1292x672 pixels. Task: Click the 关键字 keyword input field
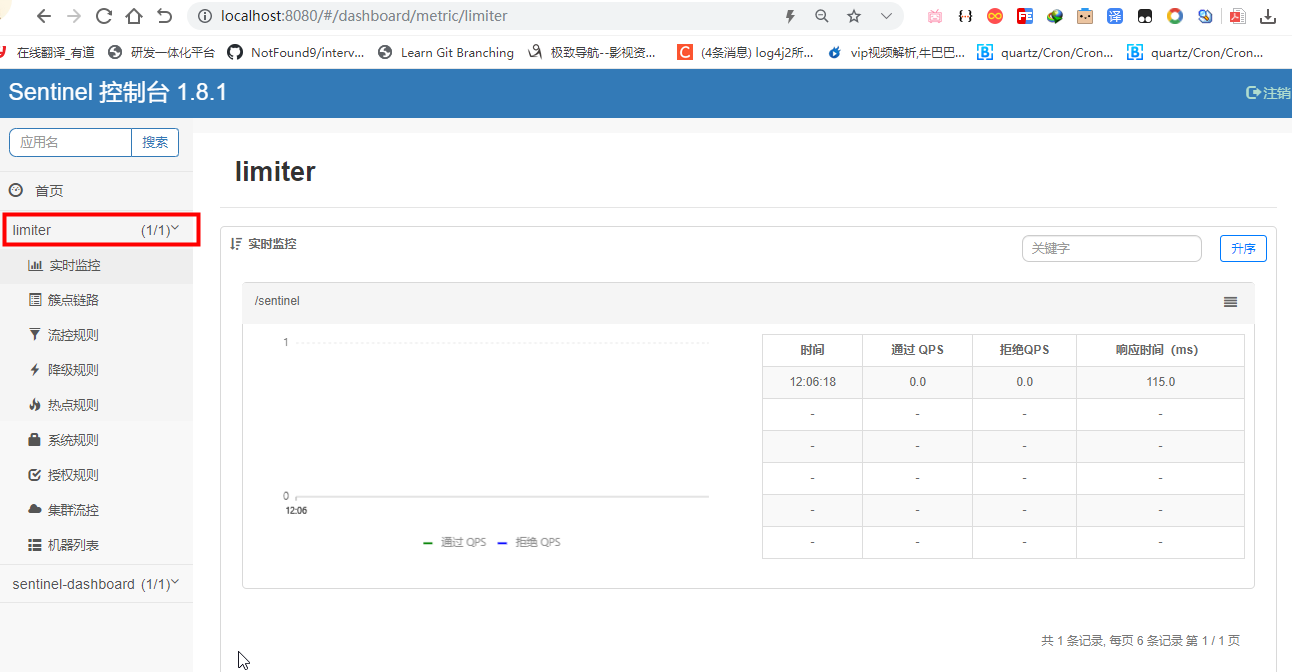coord(1111,248)
